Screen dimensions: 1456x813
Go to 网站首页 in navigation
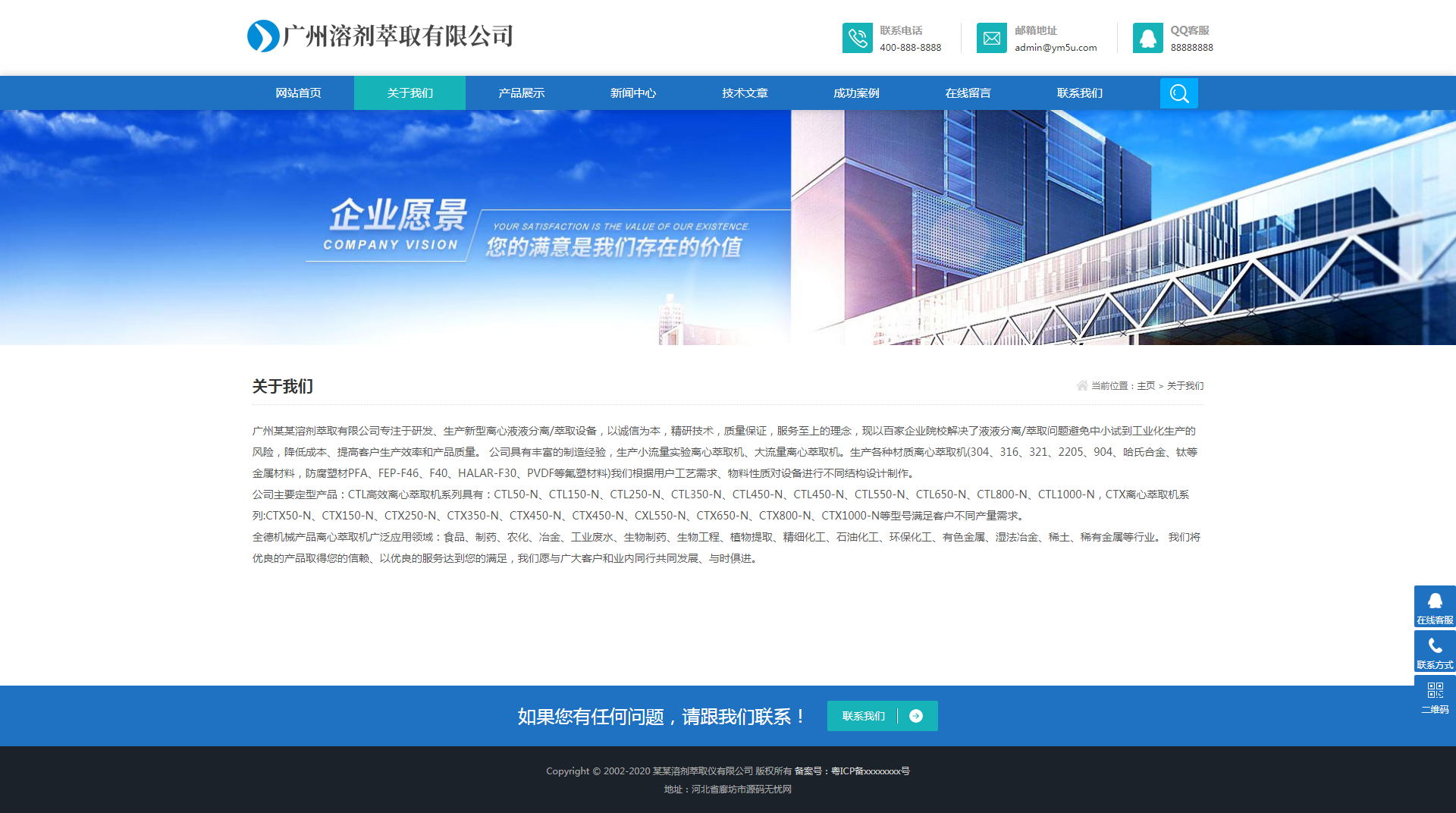point(298,93)
